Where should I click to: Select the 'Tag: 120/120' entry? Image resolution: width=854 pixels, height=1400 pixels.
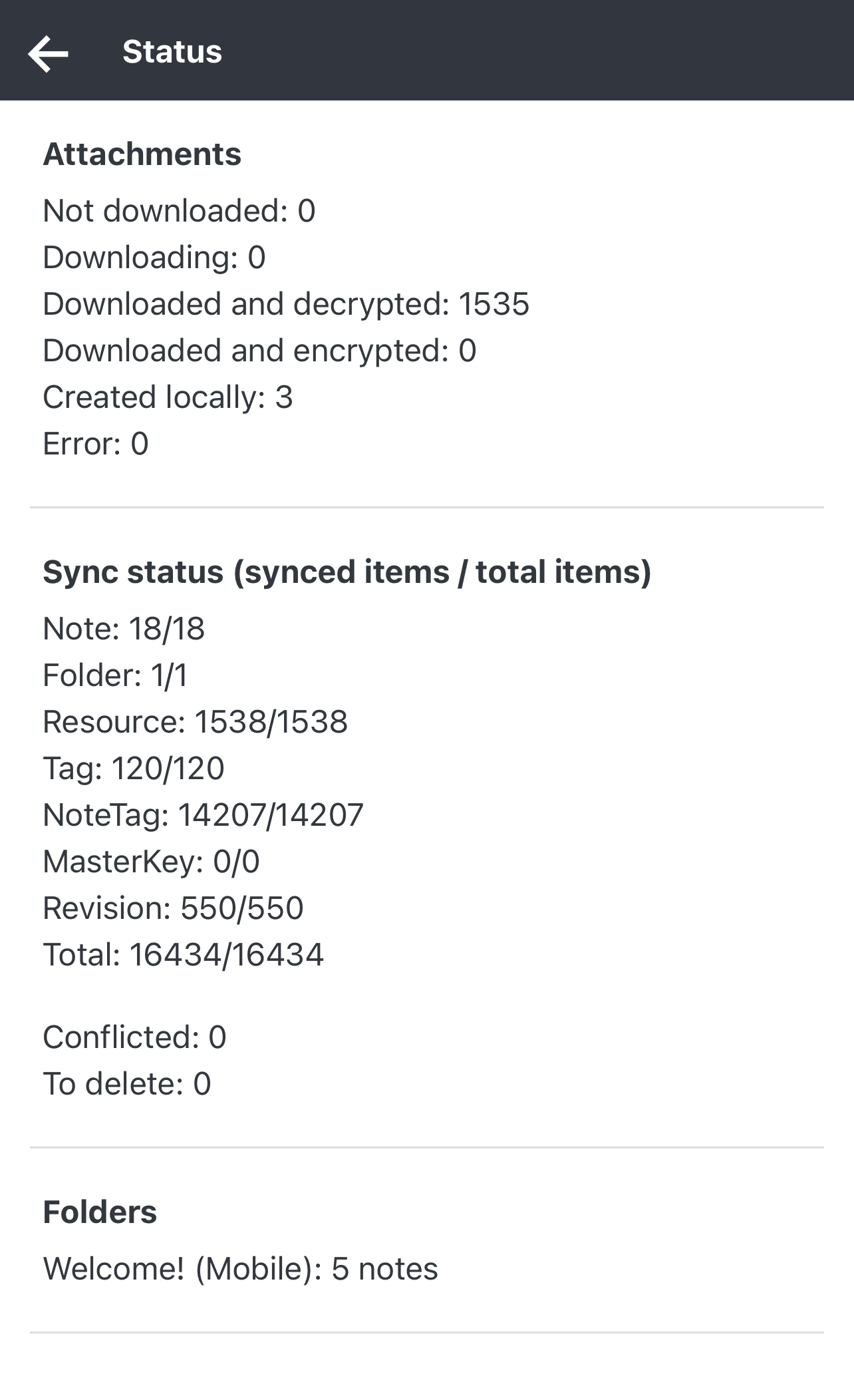134,769
